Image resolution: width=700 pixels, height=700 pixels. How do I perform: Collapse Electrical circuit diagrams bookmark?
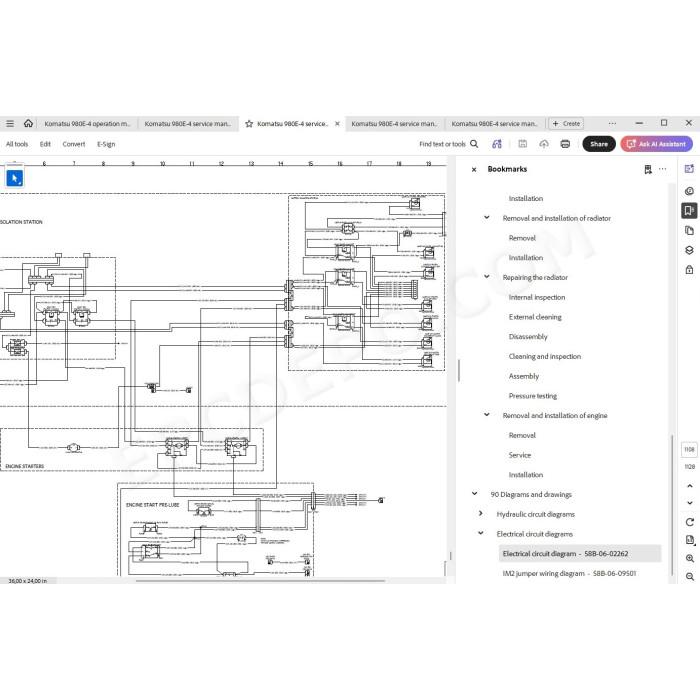point(481,533)
